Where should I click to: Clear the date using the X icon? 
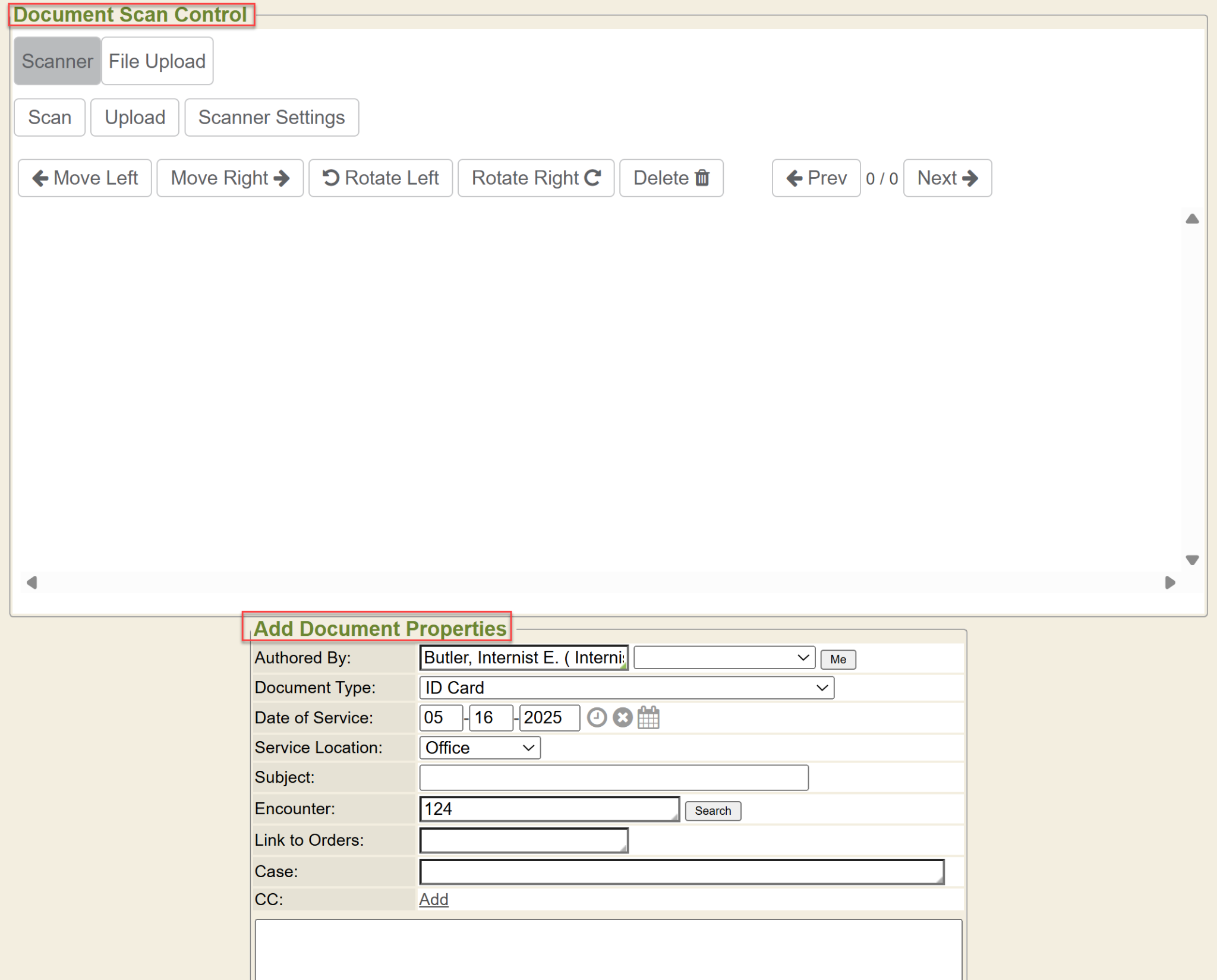622,717
